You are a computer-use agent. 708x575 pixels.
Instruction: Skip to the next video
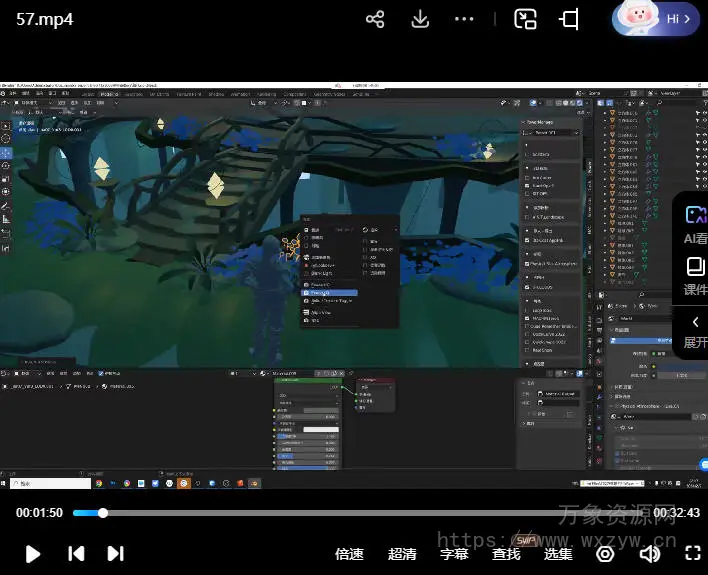115,553
